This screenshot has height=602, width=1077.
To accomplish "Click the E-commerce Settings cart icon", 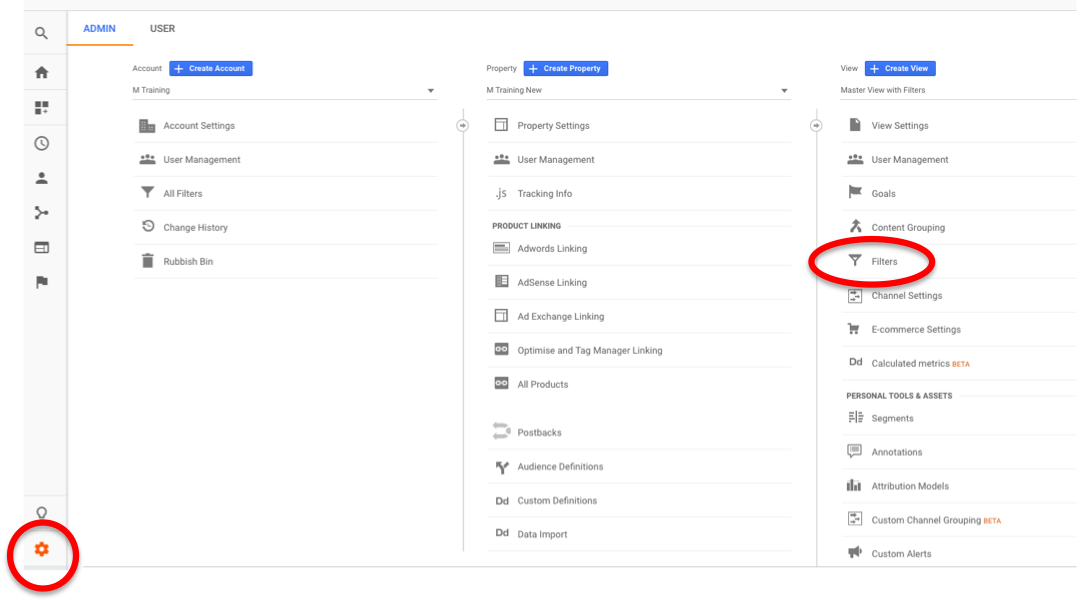I will click(x=854, y=328).
